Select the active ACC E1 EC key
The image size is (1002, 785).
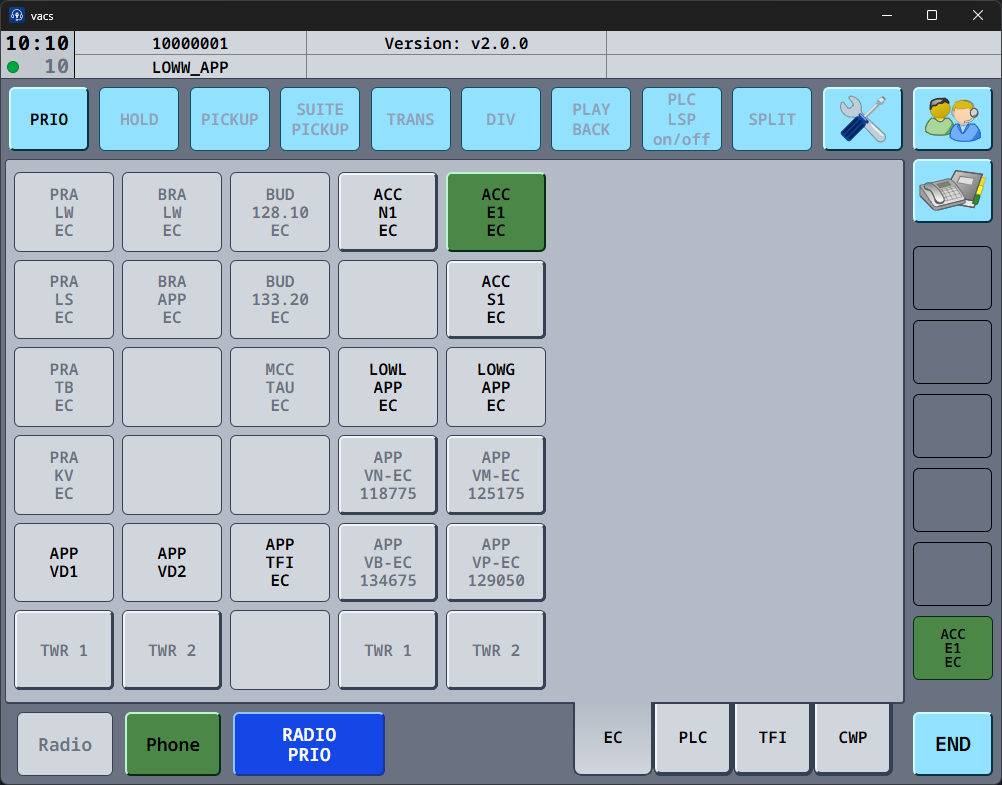click(496, 212)
